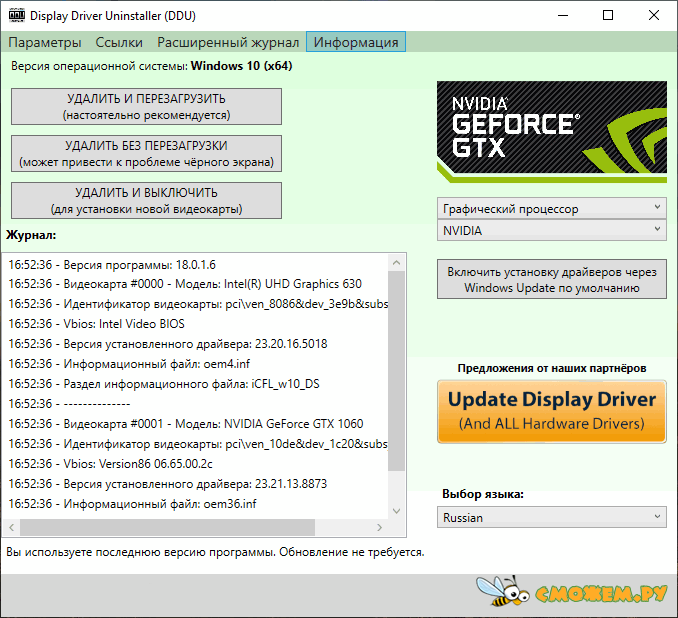Click the Update Display Driver partner banner
The image size is (678, 618).
(x=552, y=411)
